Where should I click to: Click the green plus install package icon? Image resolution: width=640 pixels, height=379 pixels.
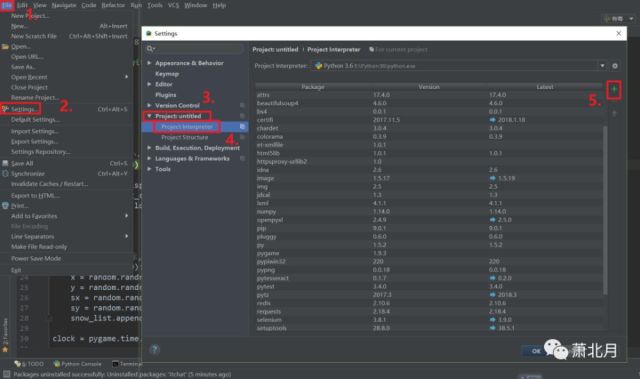coord(614,89)
